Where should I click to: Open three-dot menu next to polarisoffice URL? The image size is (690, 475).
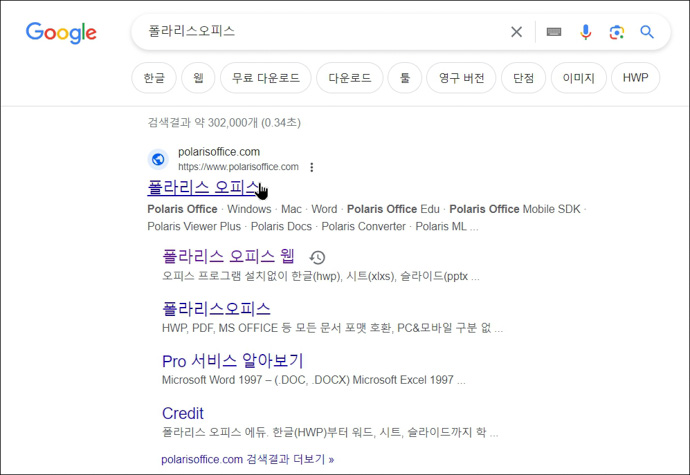coord(312,167)
